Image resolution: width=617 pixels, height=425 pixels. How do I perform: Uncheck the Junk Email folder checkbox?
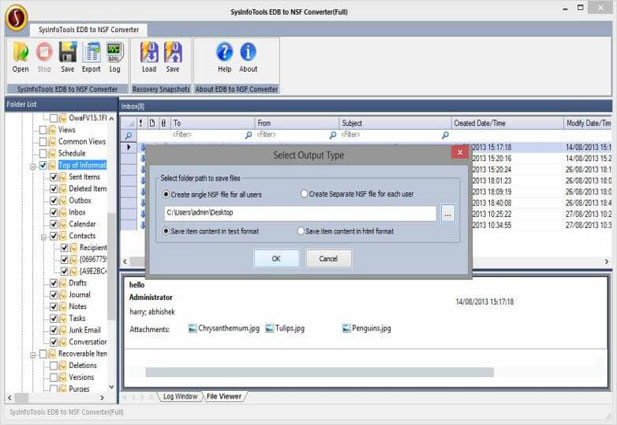[x=54, y=330]
